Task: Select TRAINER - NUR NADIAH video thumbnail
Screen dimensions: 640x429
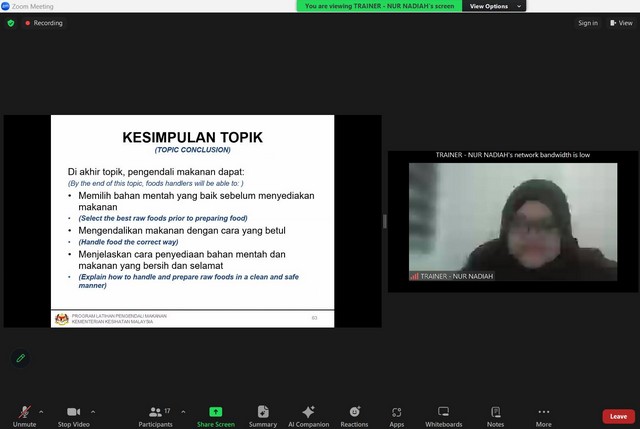Action: [513, 221]
